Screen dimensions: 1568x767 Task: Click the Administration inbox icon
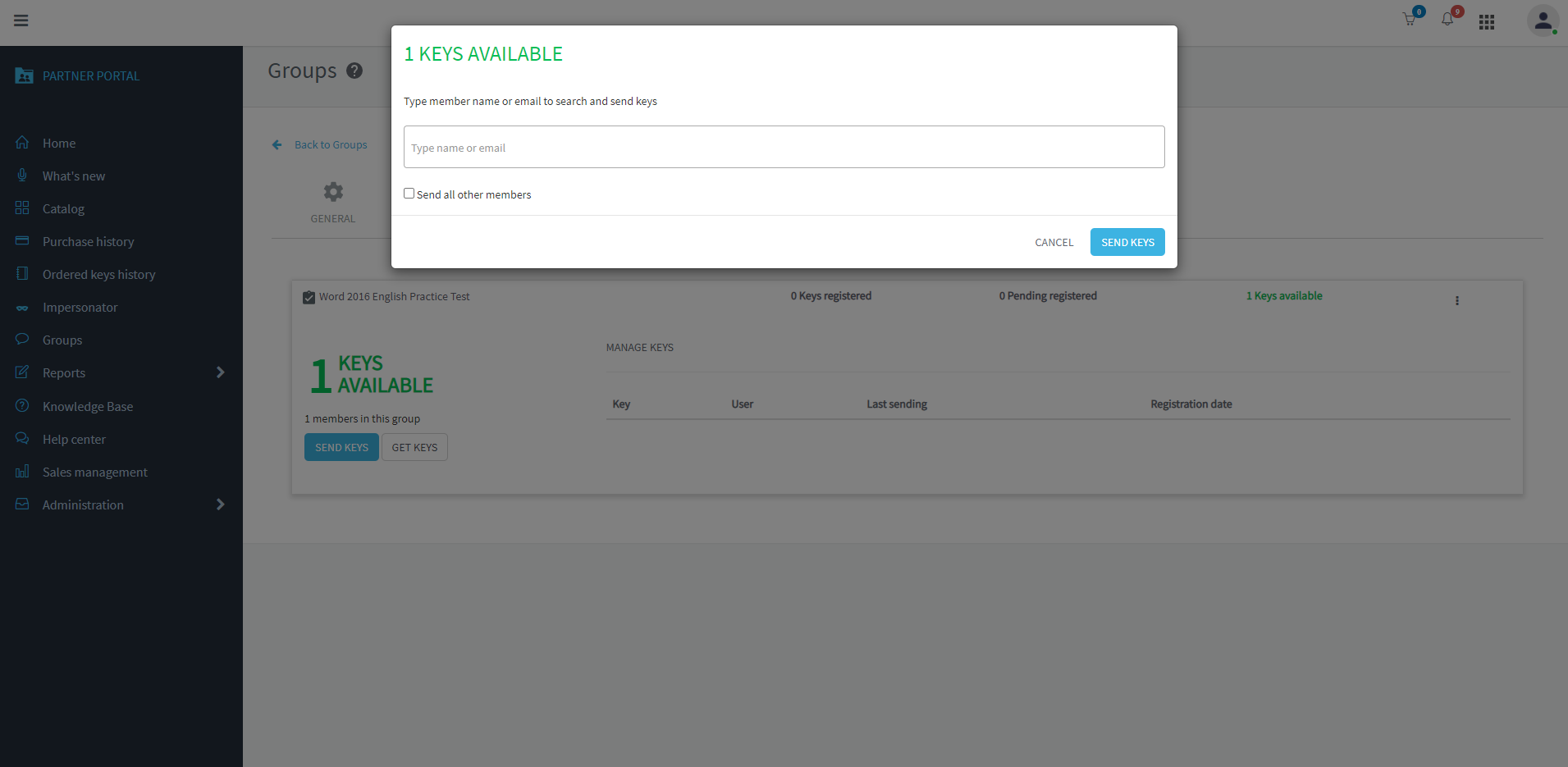coord(22,504)
